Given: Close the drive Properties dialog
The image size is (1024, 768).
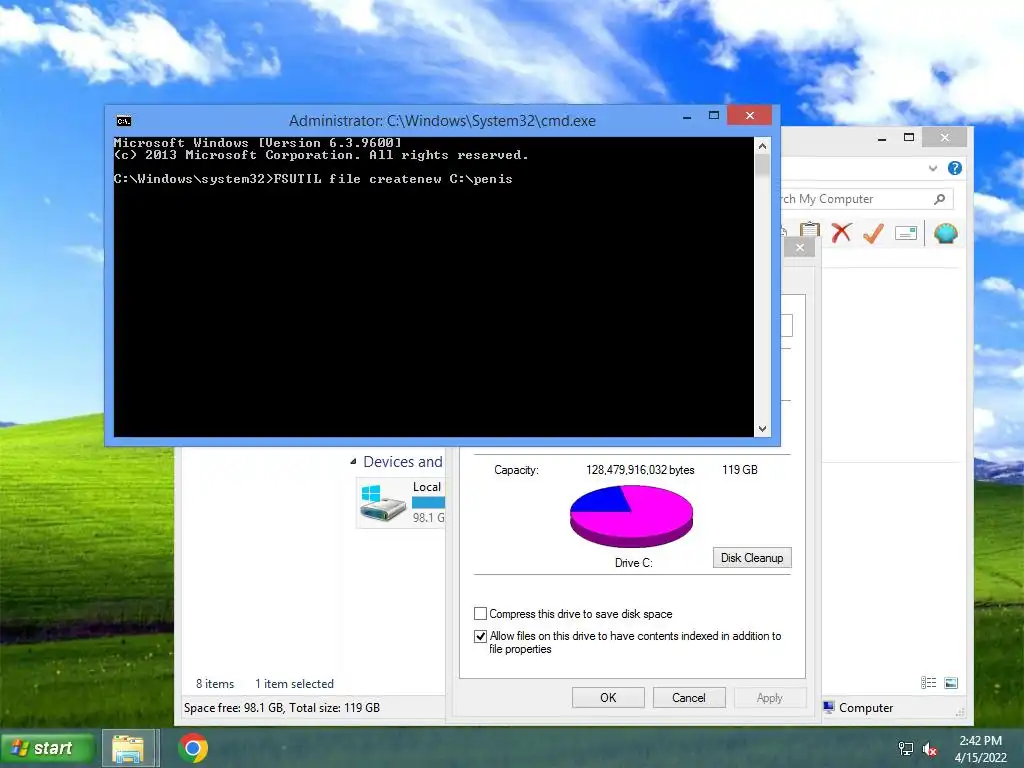Looking at the screenshot, I should tap(799, 248).
